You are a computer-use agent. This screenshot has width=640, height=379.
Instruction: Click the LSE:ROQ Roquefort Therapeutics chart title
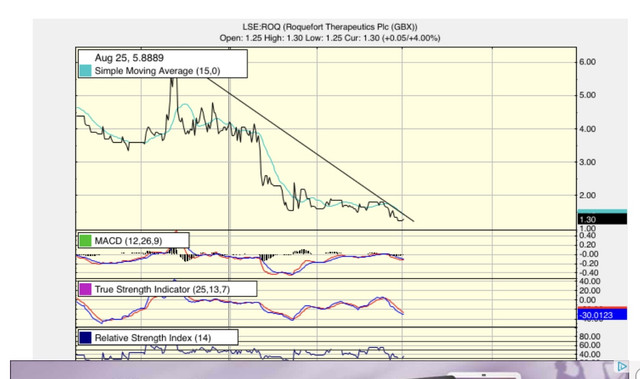pos(330,27)
